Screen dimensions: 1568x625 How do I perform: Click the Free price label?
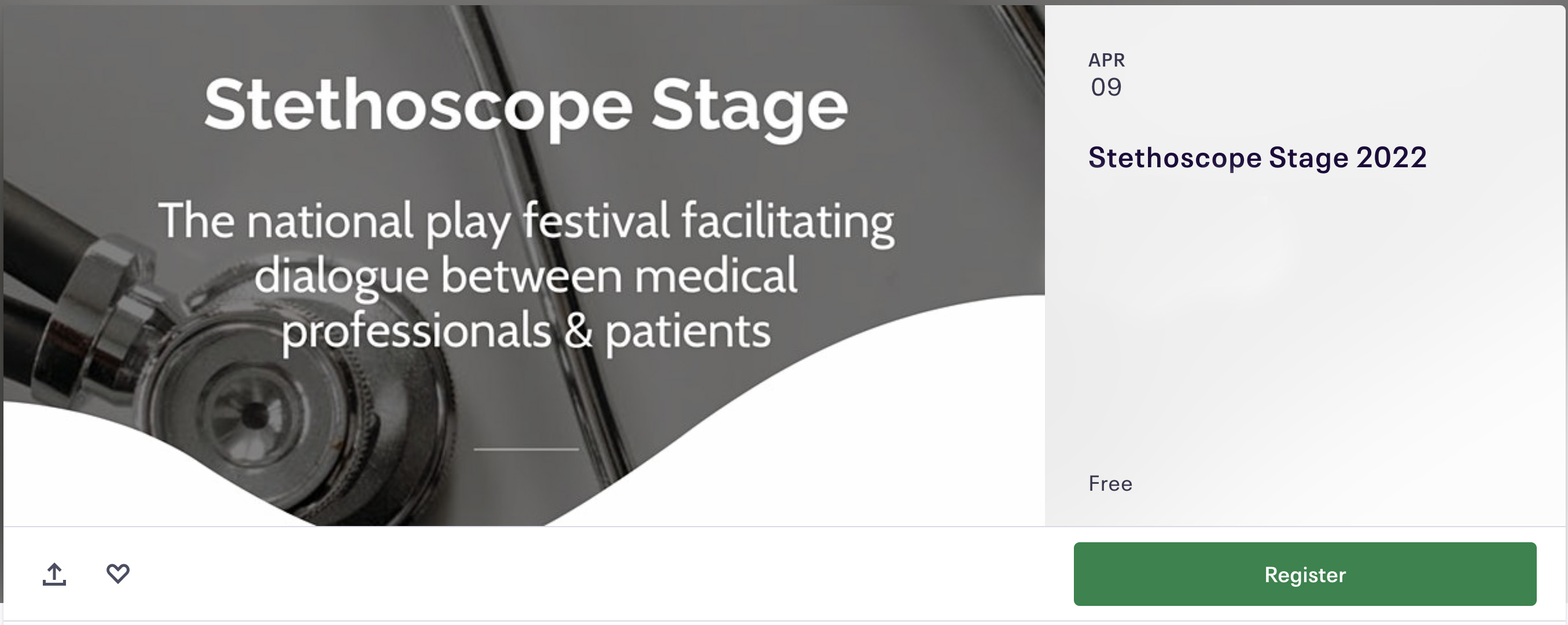[1110, 484]
